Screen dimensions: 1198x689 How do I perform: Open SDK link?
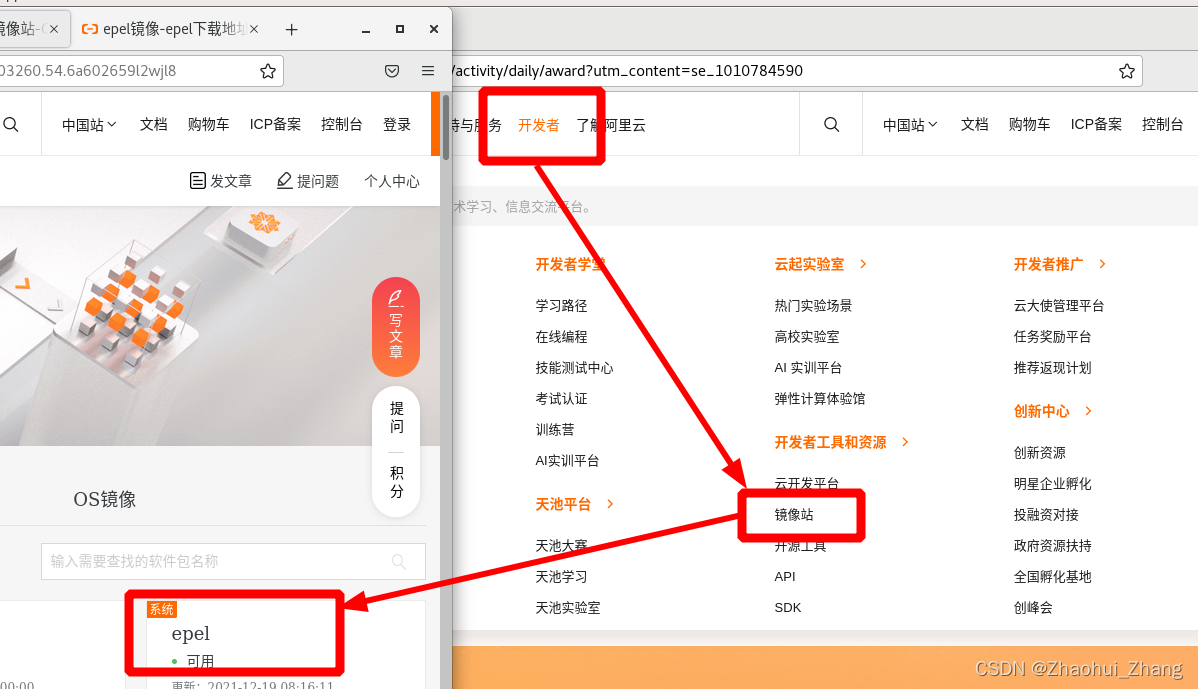tap(788, 608)
